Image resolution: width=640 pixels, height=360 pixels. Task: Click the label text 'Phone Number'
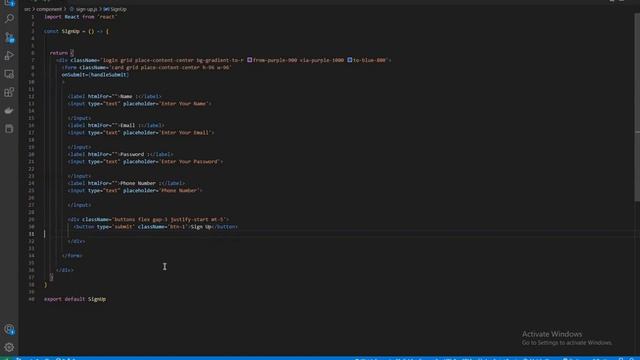click(138, 183)
